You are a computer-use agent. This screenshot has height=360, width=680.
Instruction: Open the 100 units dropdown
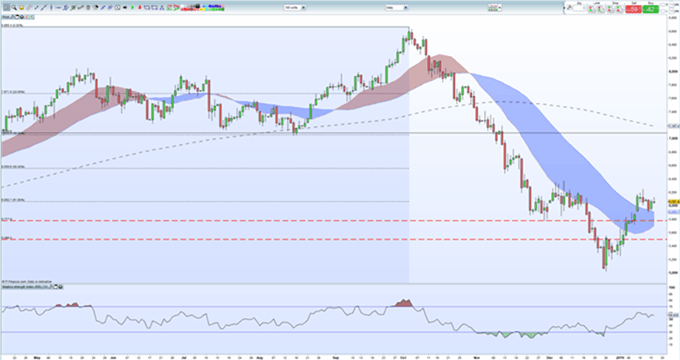click(x=295, y=7)
